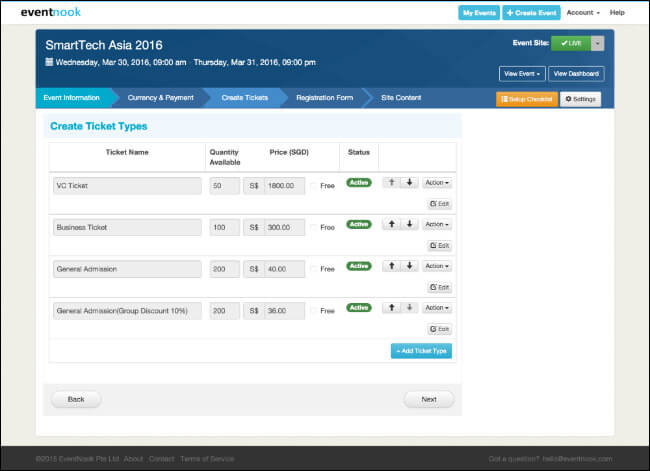
Task: Go to Currency & Payment step
Action: 160,98
